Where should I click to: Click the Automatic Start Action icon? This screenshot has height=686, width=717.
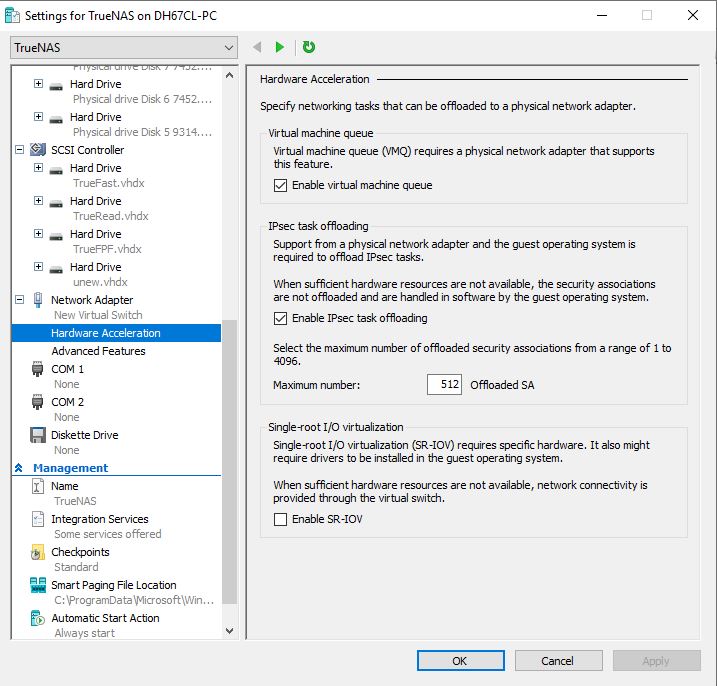click(38, 618)
